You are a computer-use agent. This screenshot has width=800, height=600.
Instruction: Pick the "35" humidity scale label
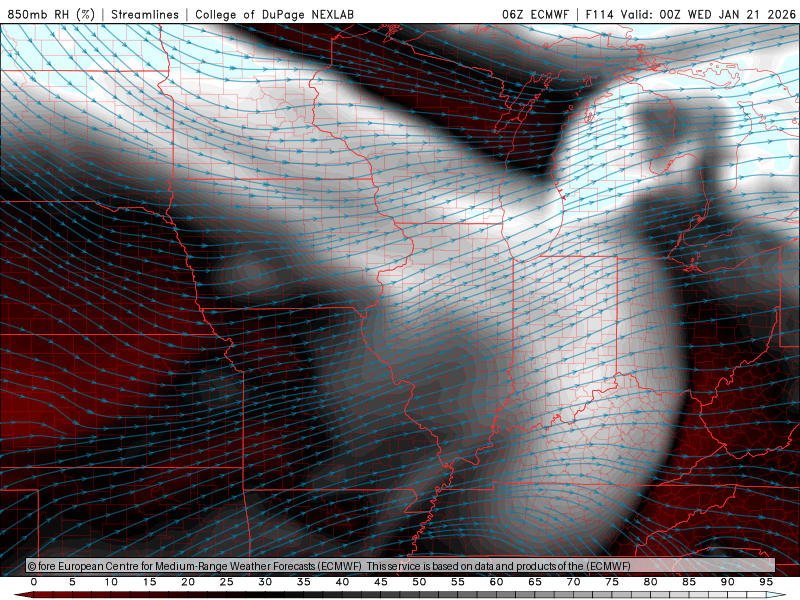coord(304,582)
